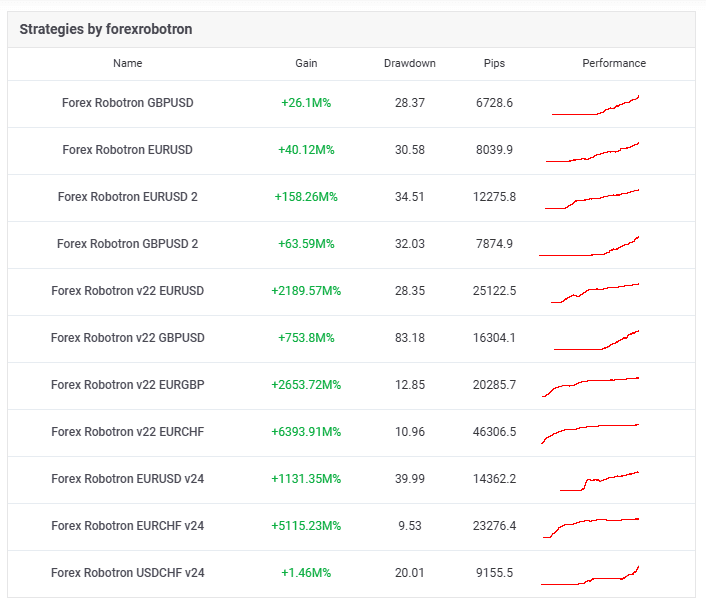Select the +753.8M% gain value
This screenshot has width=706, height=608.
[x=306, y=338]
